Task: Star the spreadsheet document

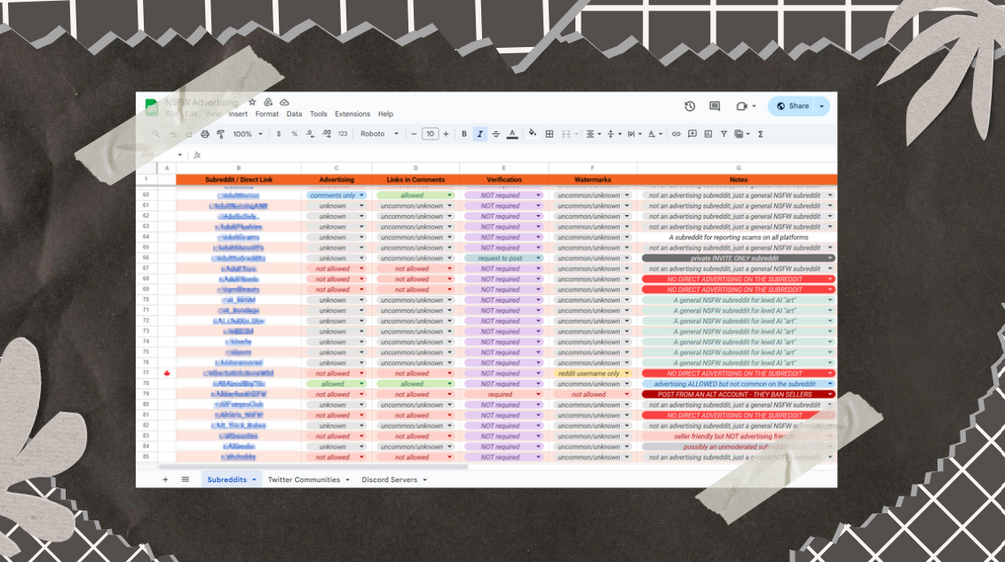Action: click(x=252, y=103)
